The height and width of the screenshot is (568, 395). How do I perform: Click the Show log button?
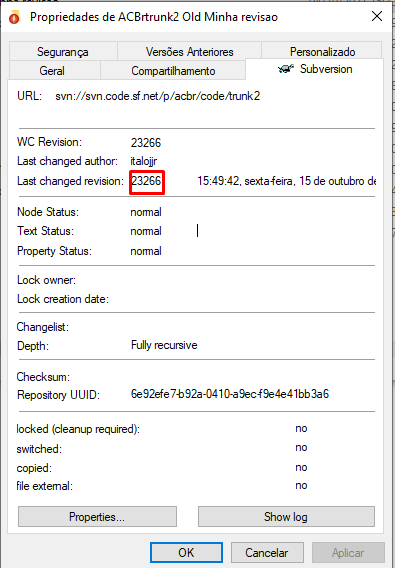pyautogui.click(x=286, y=517)
